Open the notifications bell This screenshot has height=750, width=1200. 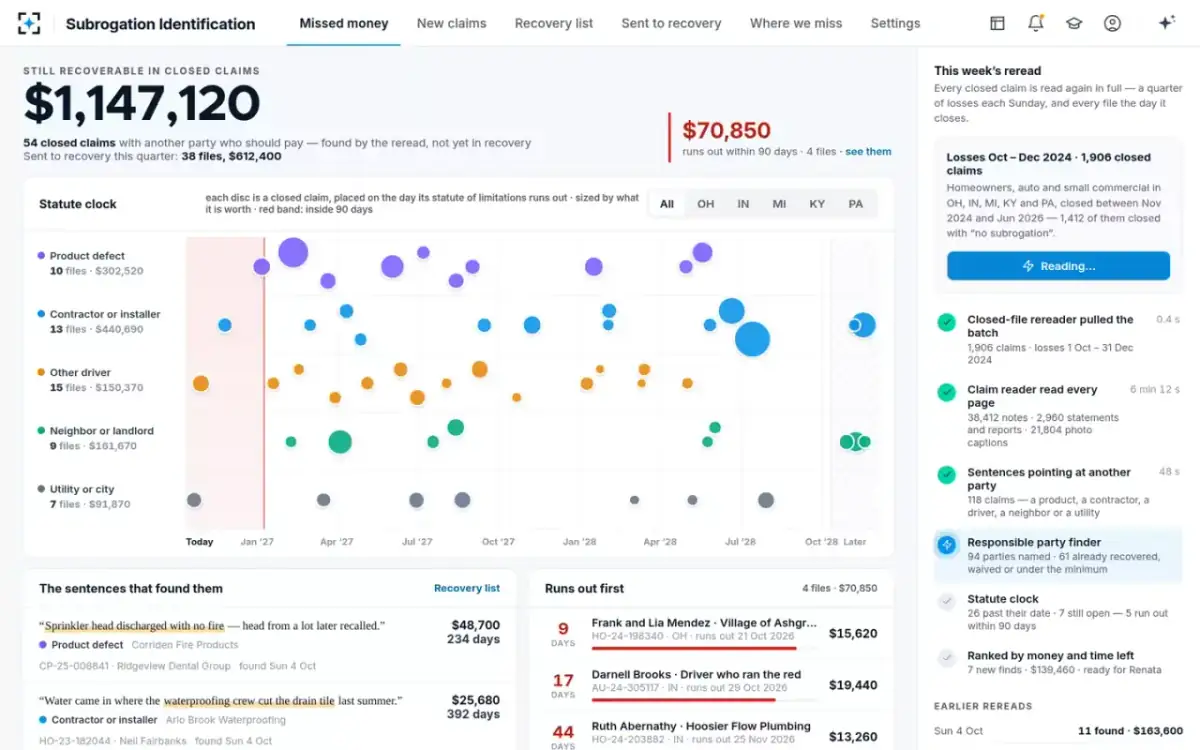pyautogui.click(x=1036, y=23)
